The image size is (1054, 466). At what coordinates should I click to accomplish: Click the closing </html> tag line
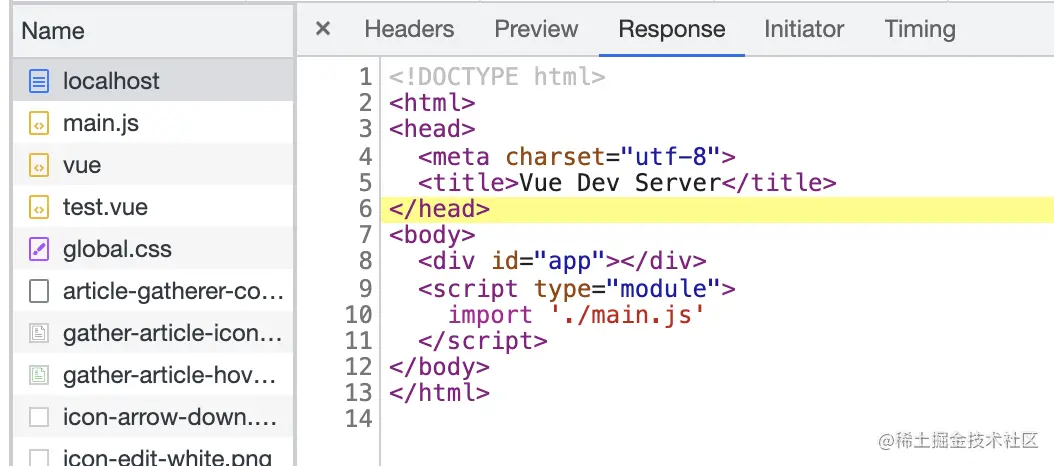(439, 393)
